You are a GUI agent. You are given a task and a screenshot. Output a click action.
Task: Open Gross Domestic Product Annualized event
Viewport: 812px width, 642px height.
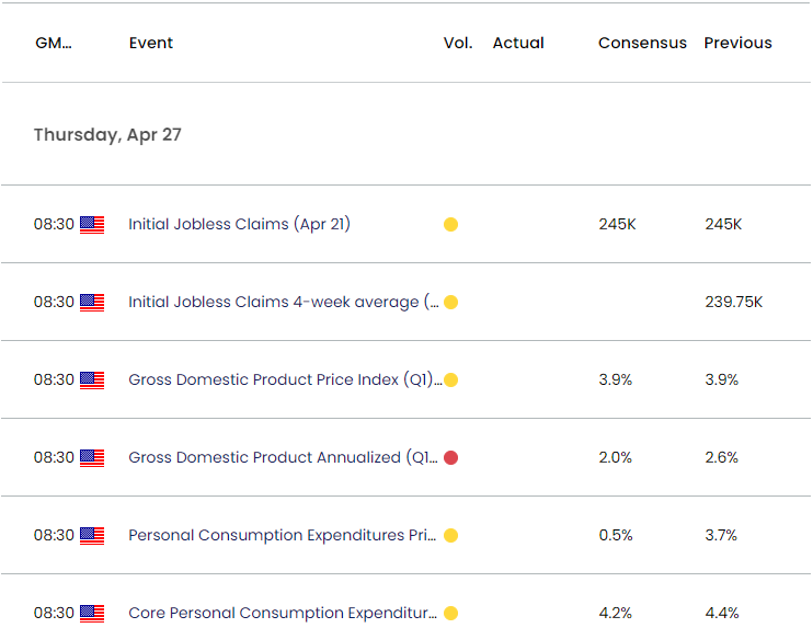282,458
